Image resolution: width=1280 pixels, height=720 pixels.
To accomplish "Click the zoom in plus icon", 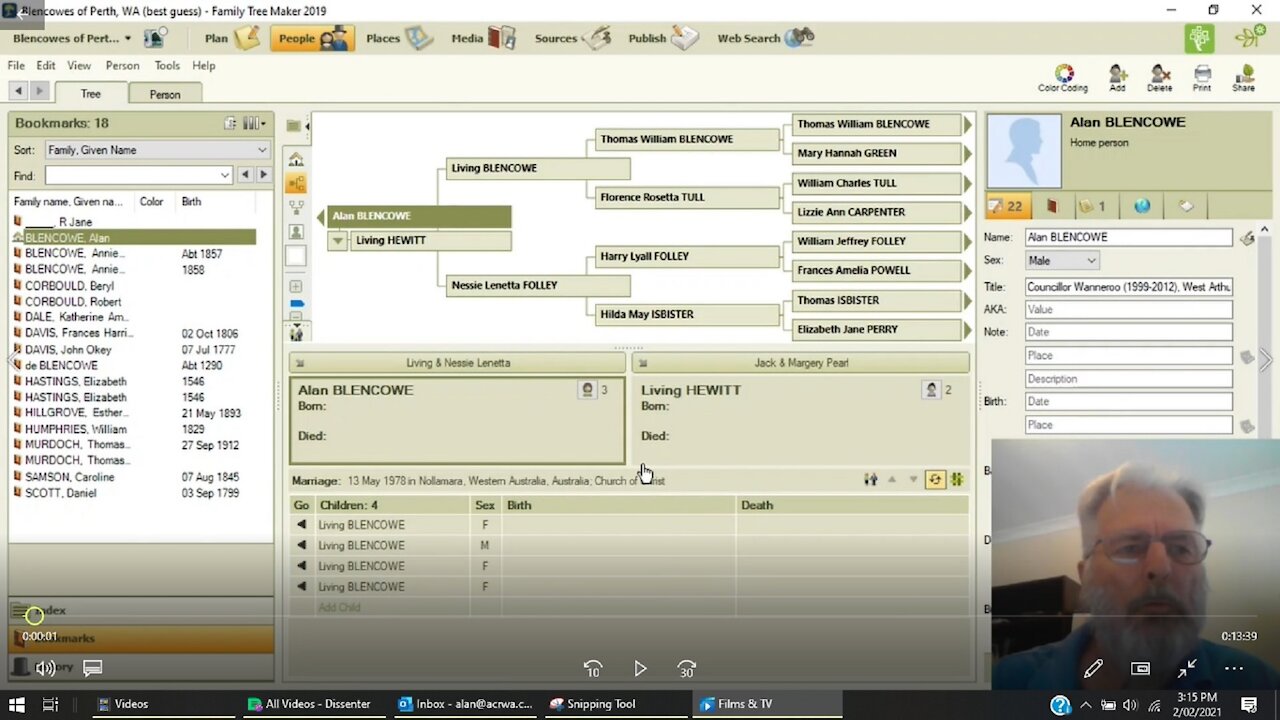I will click(296, 287).
